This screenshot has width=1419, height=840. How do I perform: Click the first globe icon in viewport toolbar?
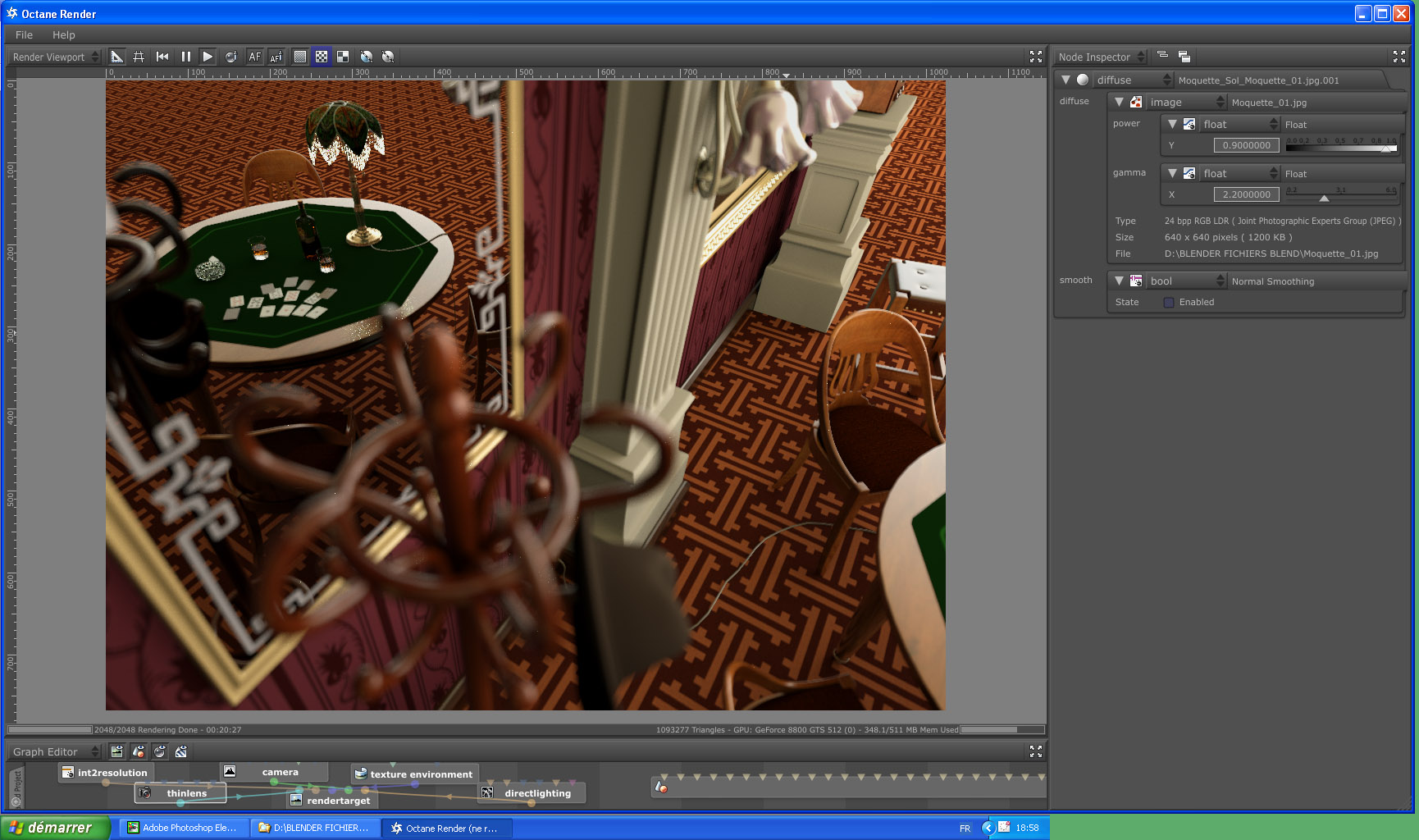tap(367, 57)
